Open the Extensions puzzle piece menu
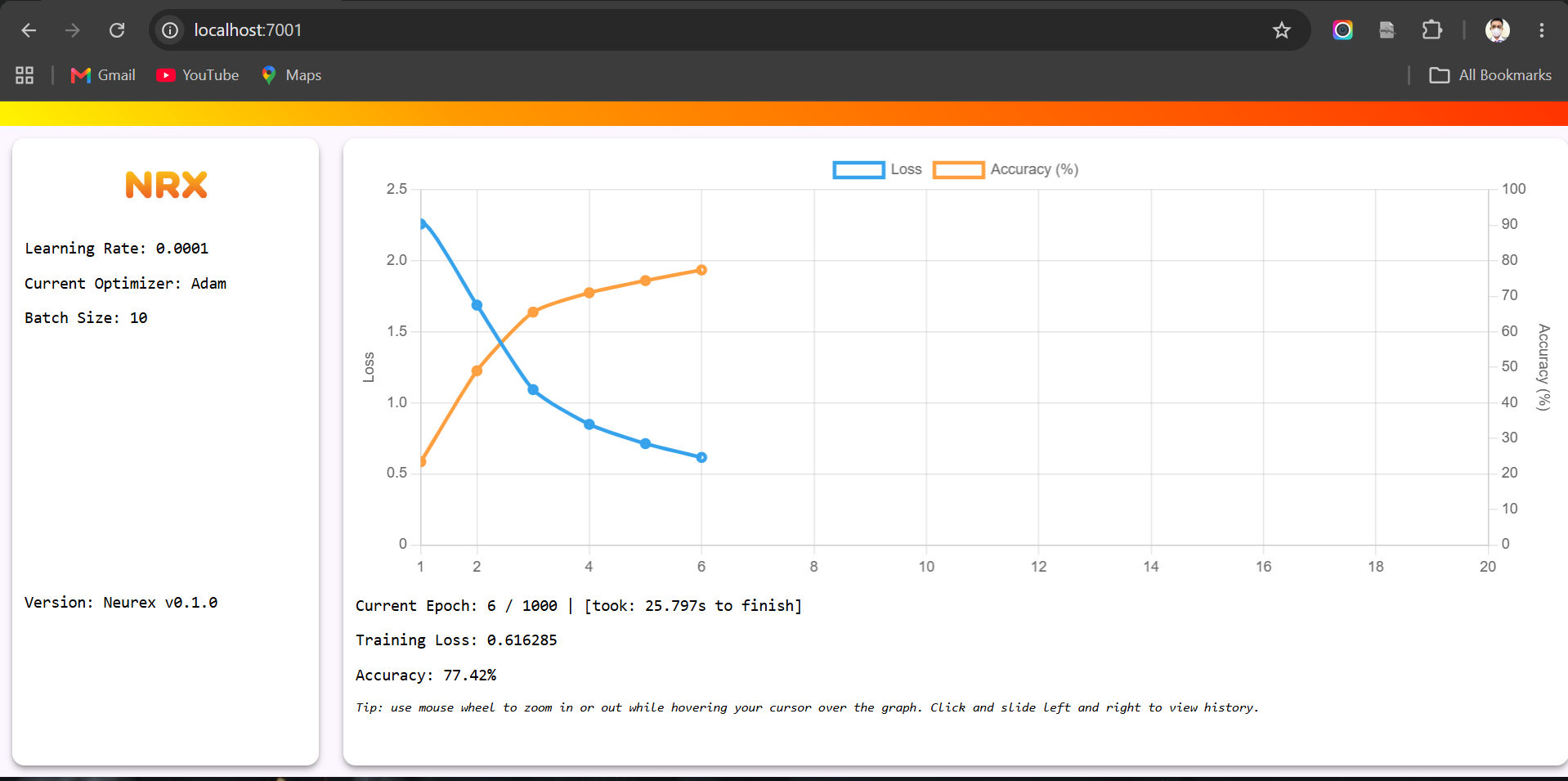The height and width of the screenshot is (781, 1568). (x=1431, y=30)
